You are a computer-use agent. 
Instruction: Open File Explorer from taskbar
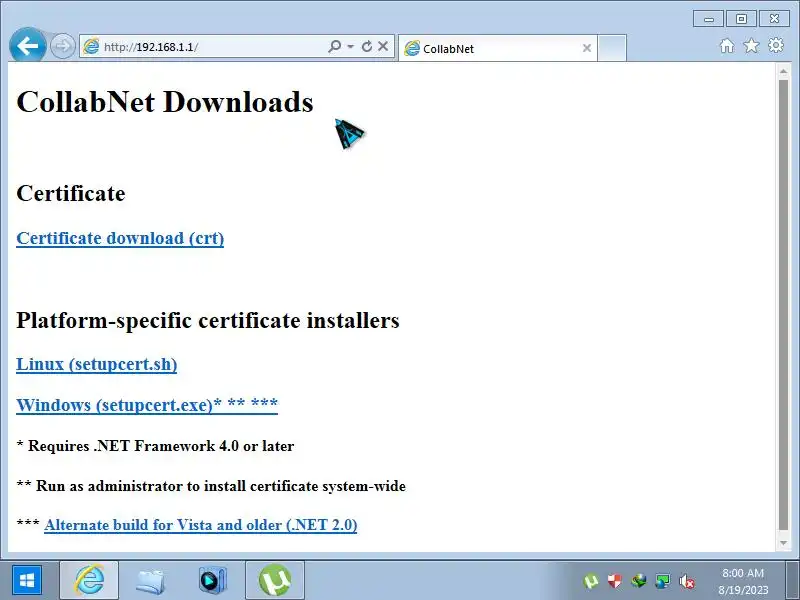point(151,581)
